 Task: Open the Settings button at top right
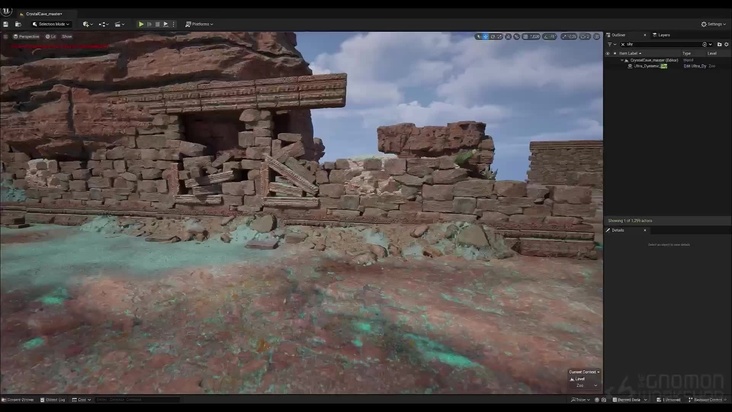point(713,24)
